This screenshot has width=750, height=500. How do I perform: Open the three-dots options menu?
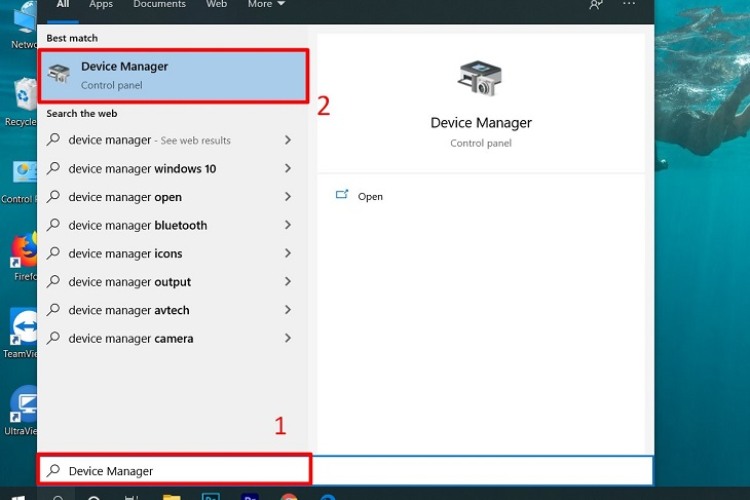point(629,5)
